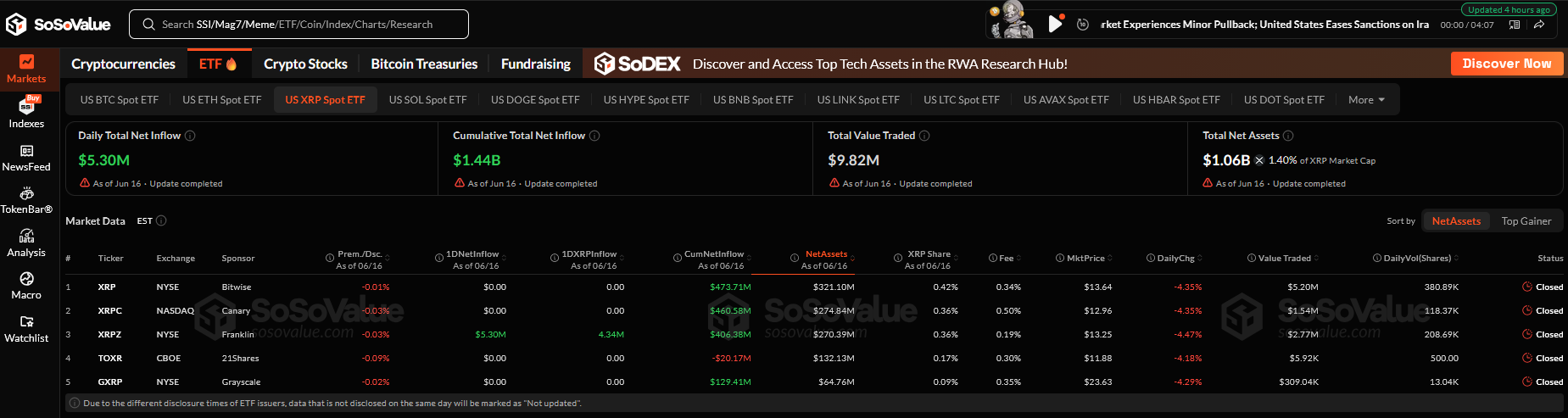The width and height of the screenshot is (1568, 418).
Task: Click the 1DXRPInflow column info icon
Action: [x=555, y=258]
